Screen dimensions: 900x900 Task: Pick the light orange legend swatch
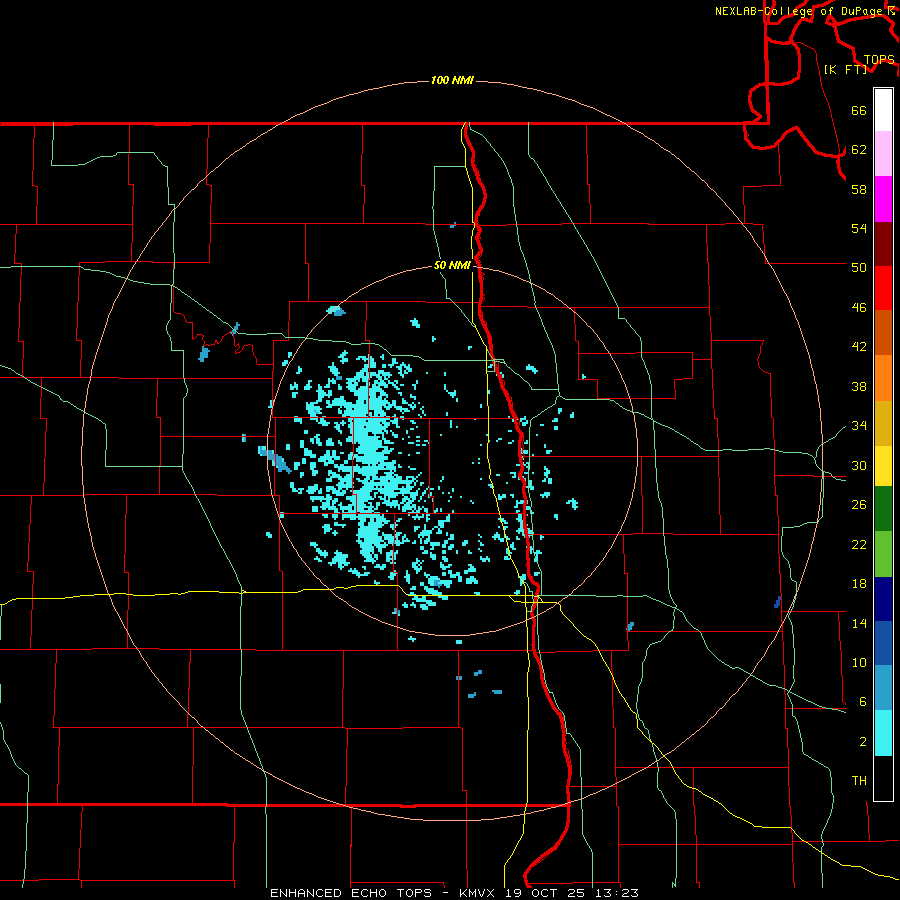tap(883, 378)
